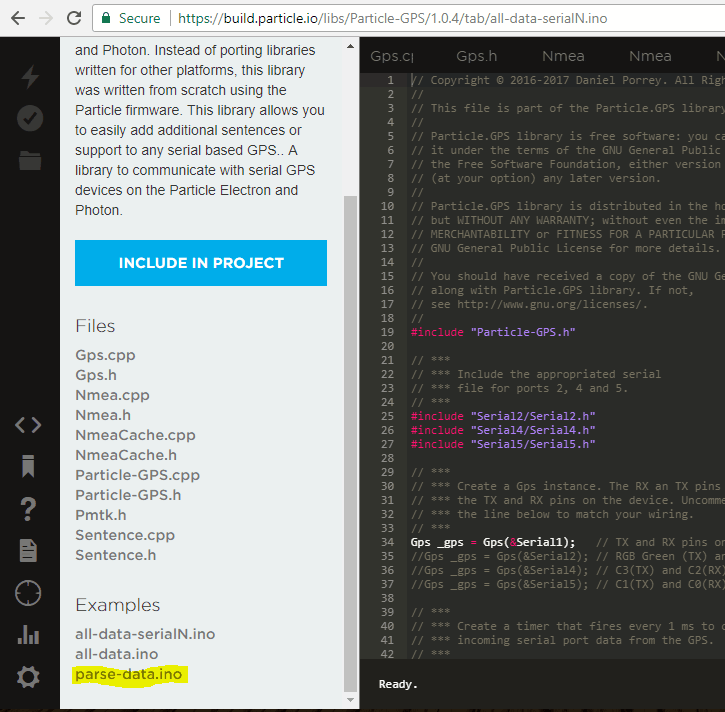Open the Console bar chart icon

pos(28,635)
